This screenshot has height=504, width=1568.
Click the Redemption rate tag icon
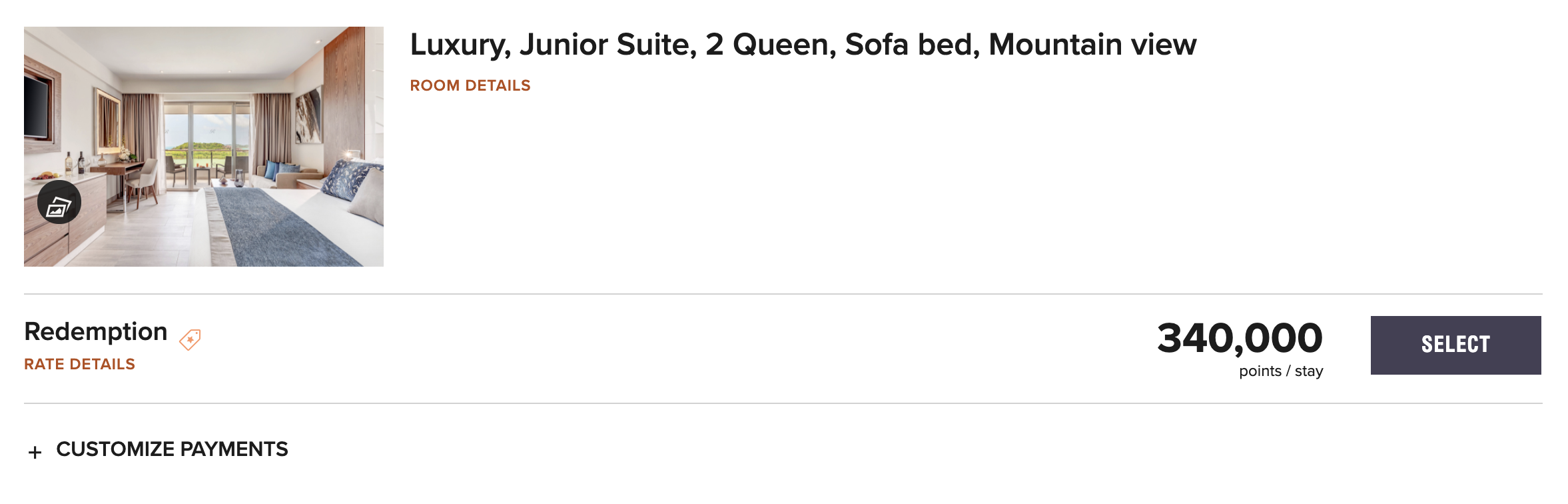[x=190, y=339]
